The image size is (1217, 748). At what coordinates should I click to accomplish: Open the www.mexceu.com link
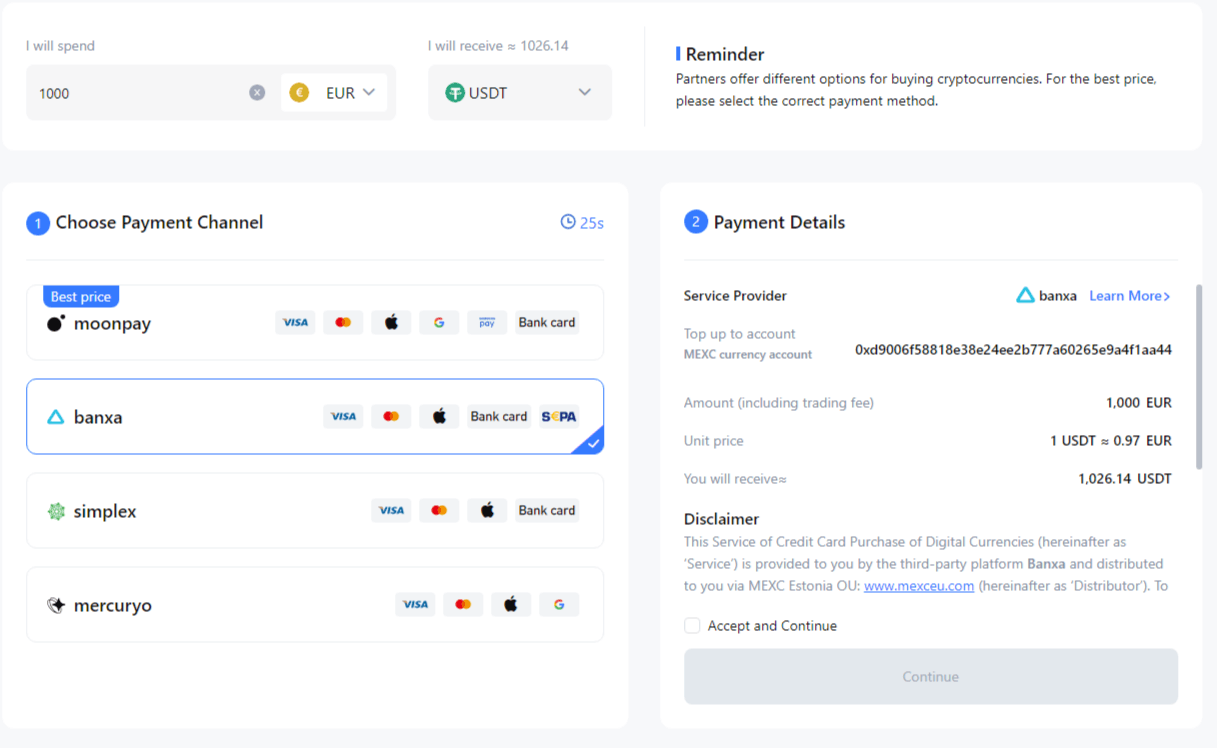coord(919,586)
